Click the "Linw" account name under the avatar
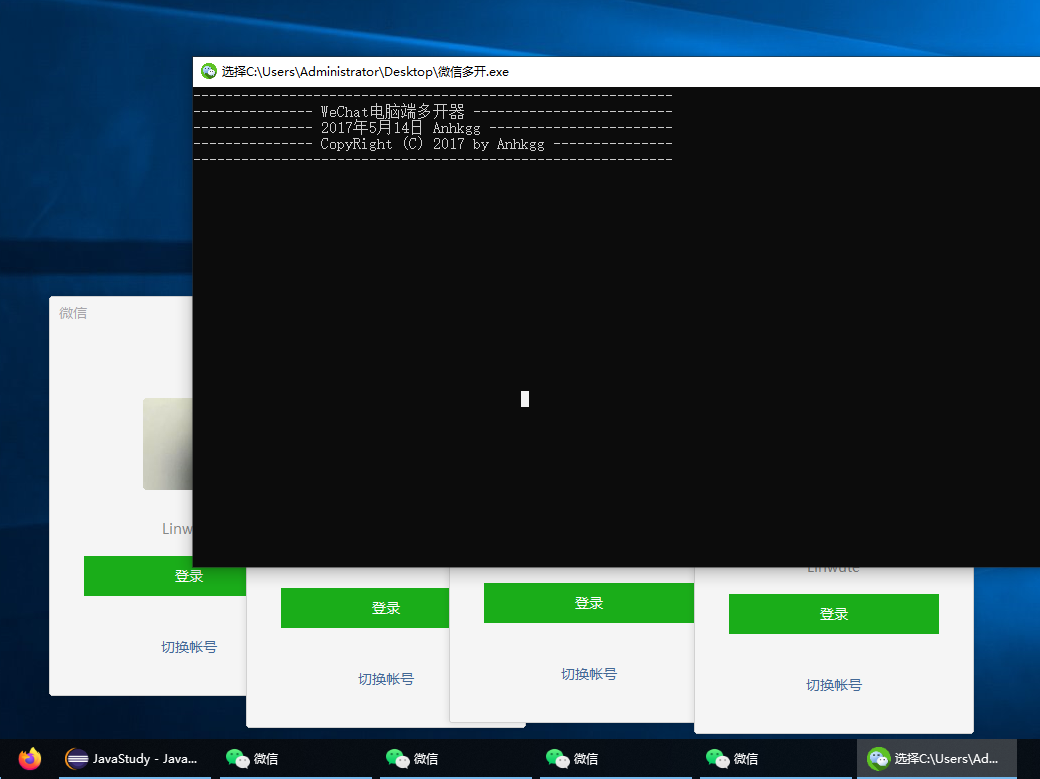Viewport: 1040px width, 779px height. coord(177,529)
